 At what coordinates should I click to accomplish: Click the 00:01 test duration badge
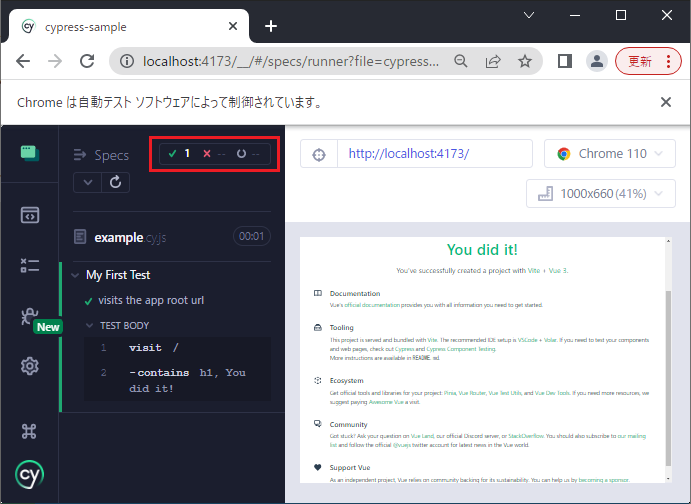click(252, 237)
